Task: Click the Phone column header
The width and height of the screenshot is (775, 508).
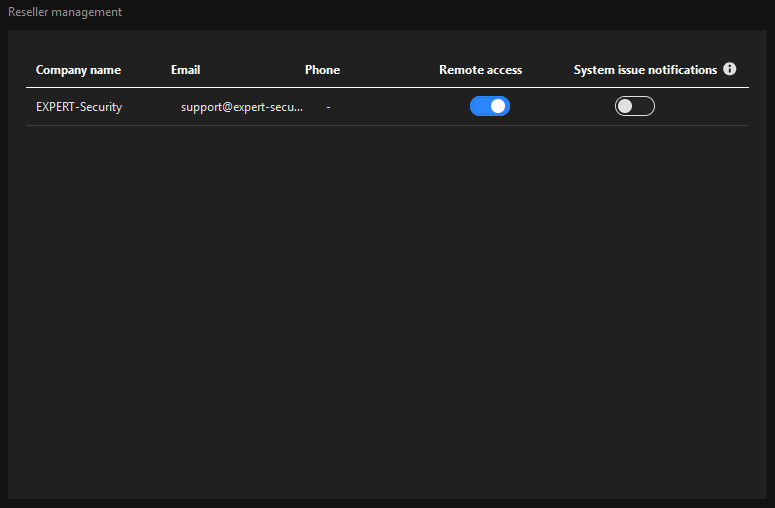Action: pos(322,70)
